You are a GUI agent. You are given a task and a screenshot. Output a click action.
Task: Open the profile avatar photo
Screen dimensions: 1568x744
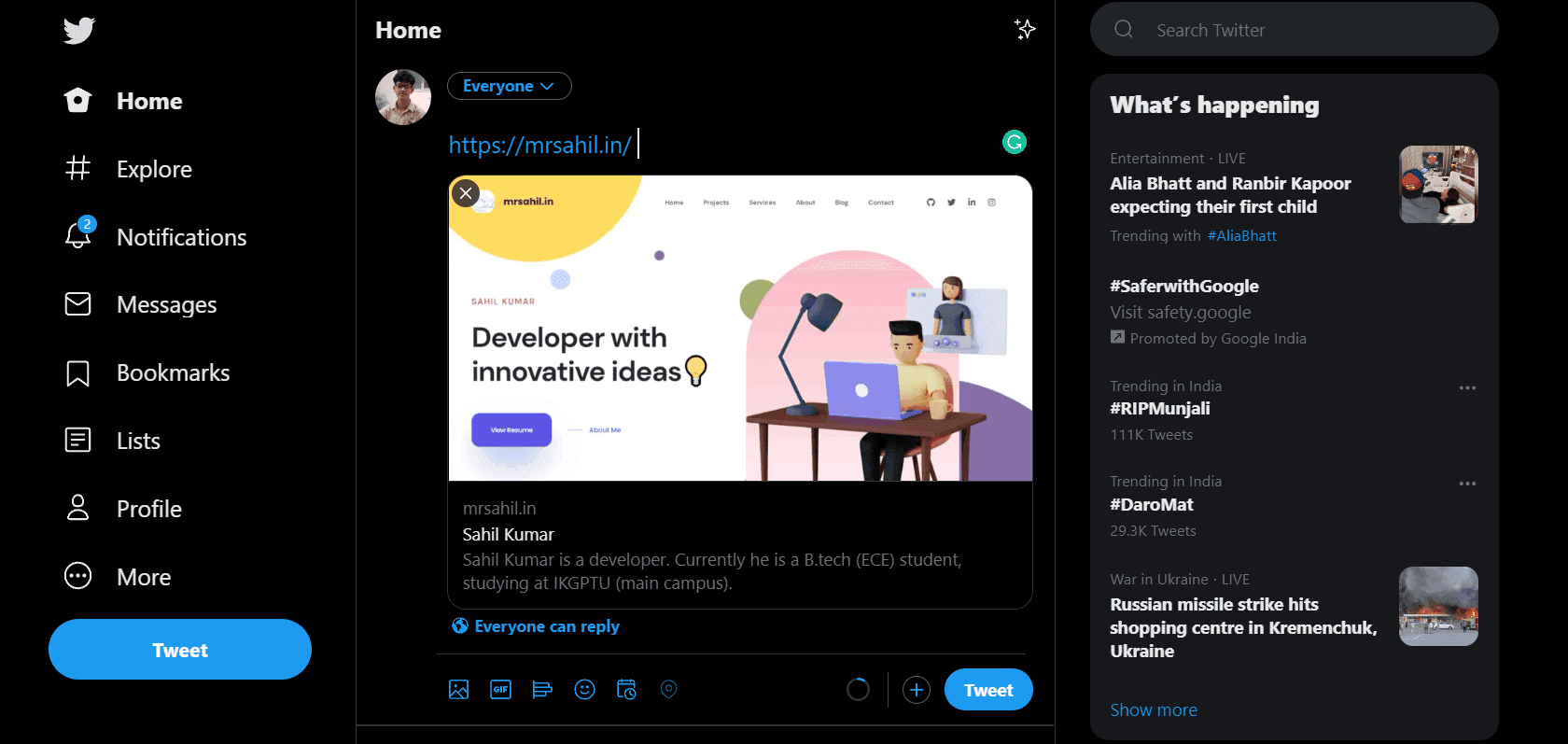(x=403, y=97)
